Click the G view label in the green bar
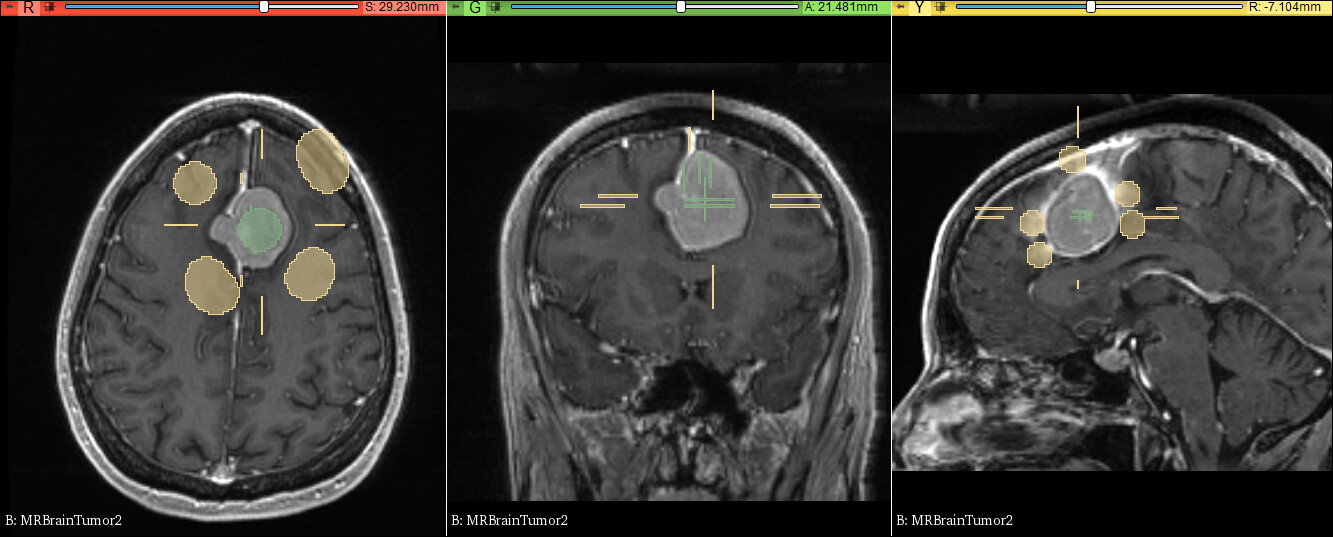 474,7
